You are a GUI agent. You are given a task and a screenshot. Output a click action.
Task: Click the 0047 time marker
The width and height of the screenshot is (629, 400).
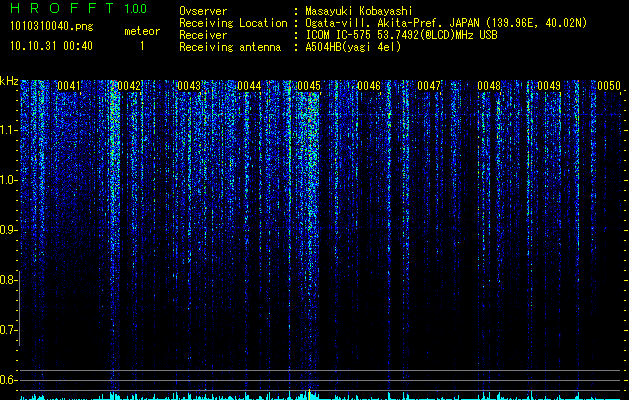pyautogui.click(x=429, y=86)
